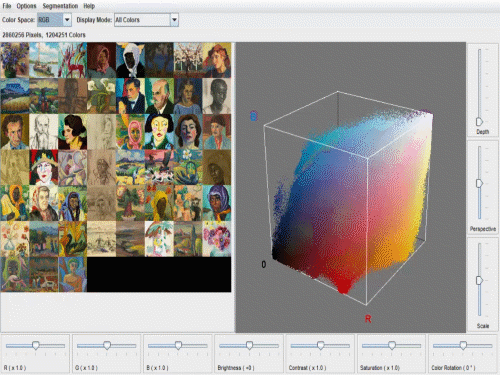The image size is (500, 375).
Task: Click the blossoming trees painting thumbnail
Action: pyautogui.click(x=188, y=60)
